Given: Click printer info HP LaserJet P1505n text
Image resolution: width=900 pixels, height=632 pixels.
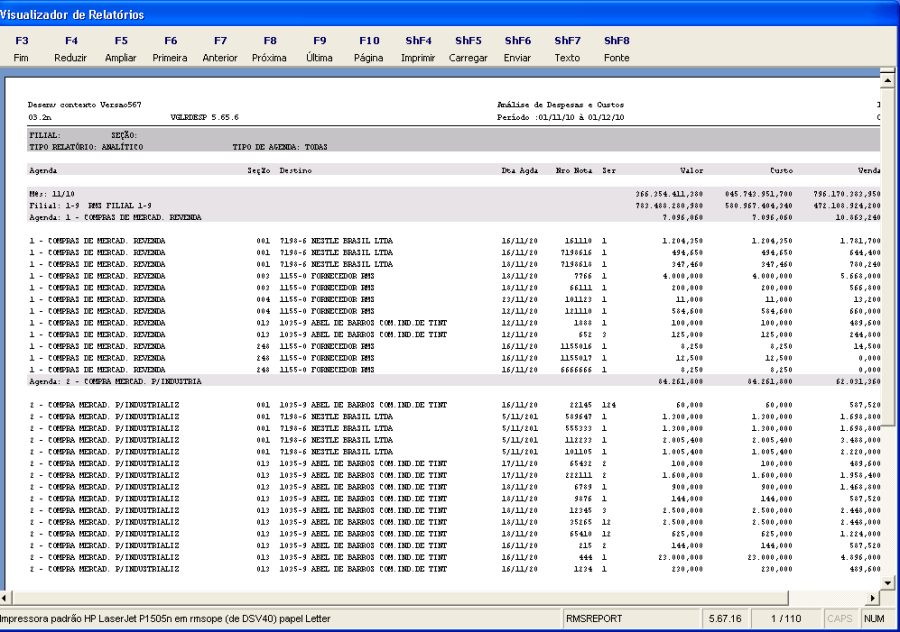Looking at the screenshot, I should pyautogui.click(x=165, y=619).
